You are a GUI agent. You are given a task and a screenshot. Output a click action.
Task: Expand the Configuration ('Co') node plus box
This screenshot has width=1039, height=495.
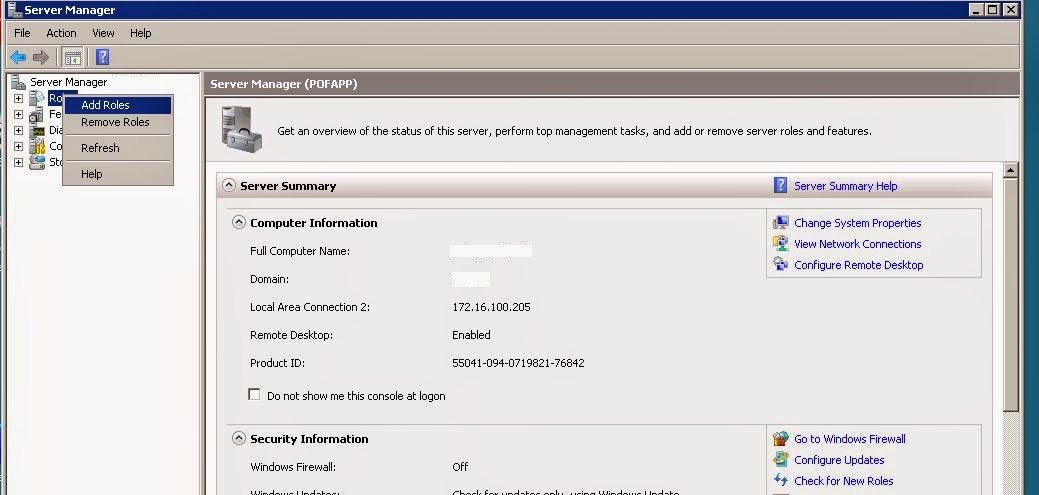point(18,146)
